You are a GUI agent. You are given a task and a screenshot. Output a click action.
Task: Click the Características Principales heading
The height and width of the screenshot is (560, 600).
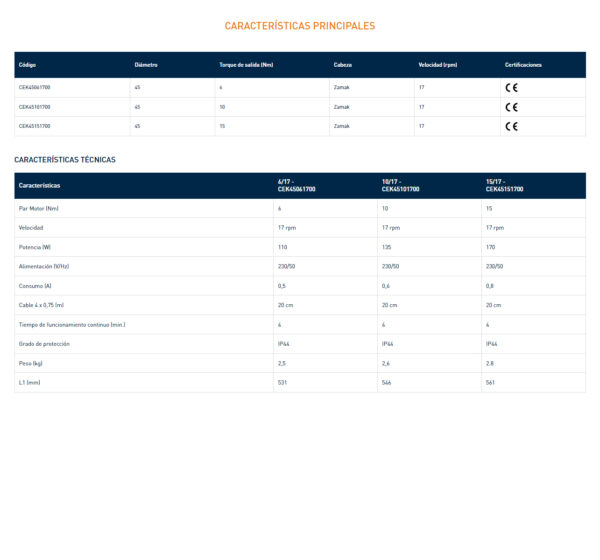click(x=300, y=25)
